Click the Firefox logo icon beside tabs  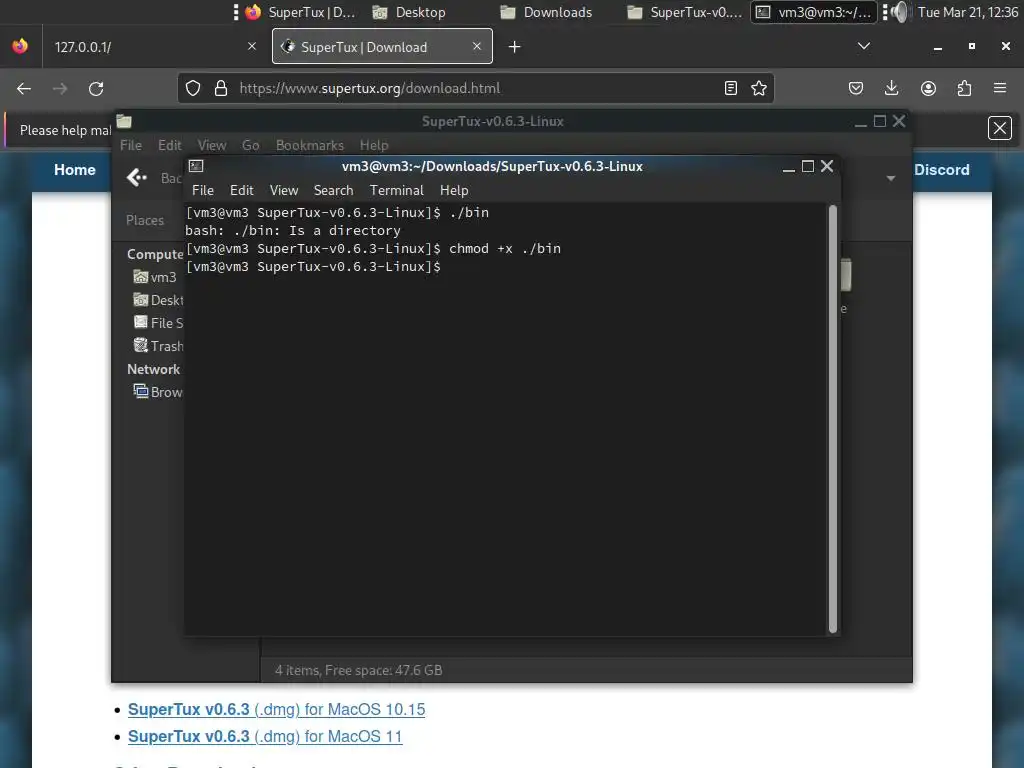click(20, 46)
